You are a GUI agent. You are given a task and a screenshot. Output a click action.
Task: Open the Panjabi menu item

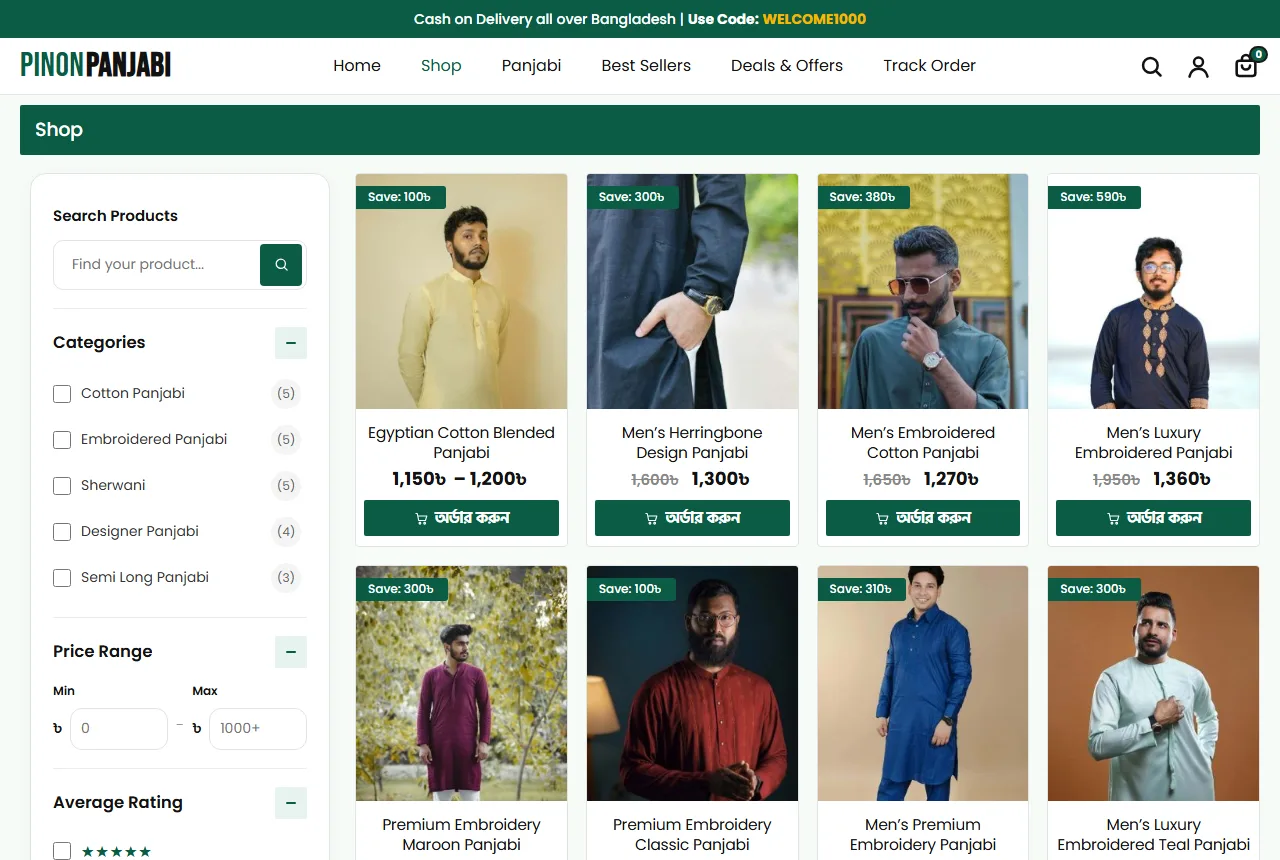pos(531,66)
